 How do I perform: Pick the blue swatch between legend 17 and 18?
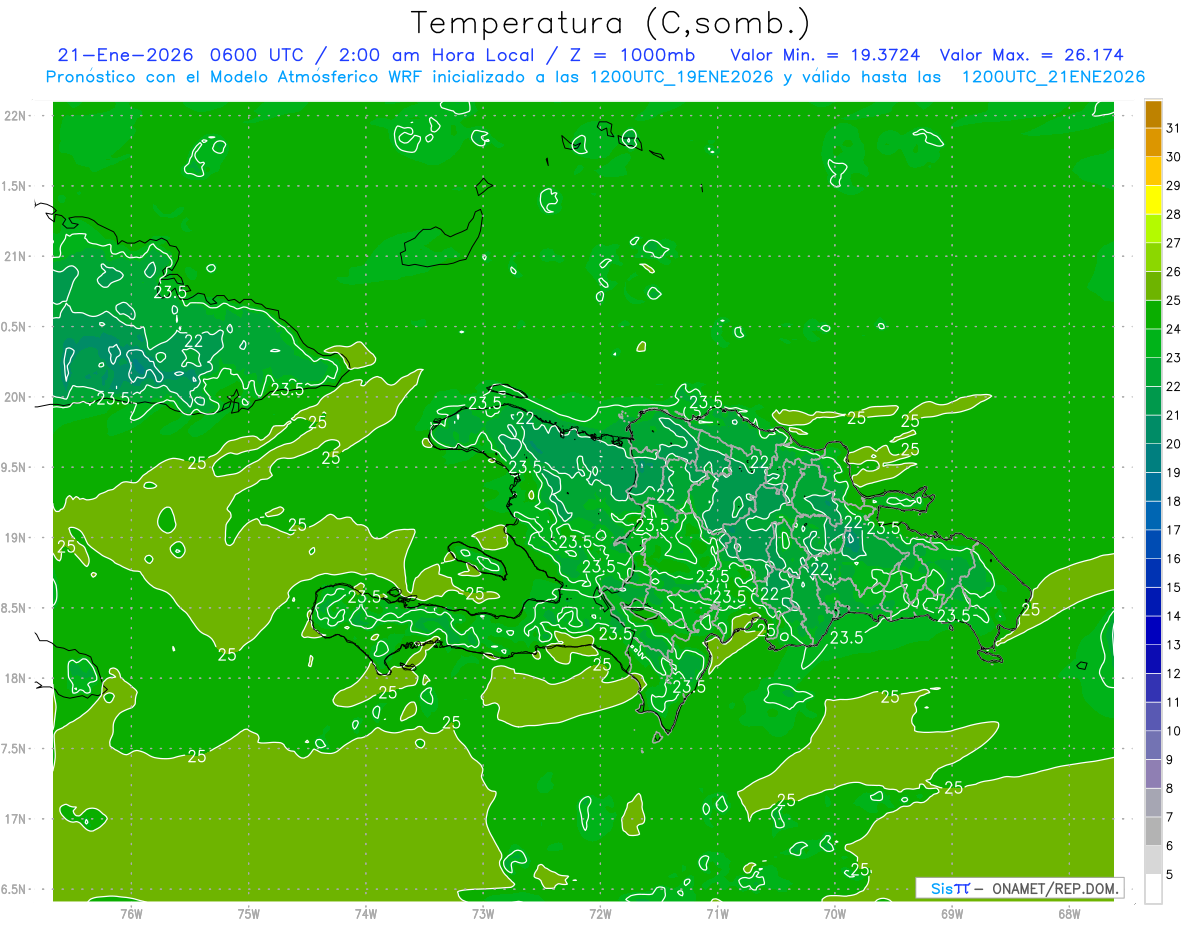coord(1153,515)
